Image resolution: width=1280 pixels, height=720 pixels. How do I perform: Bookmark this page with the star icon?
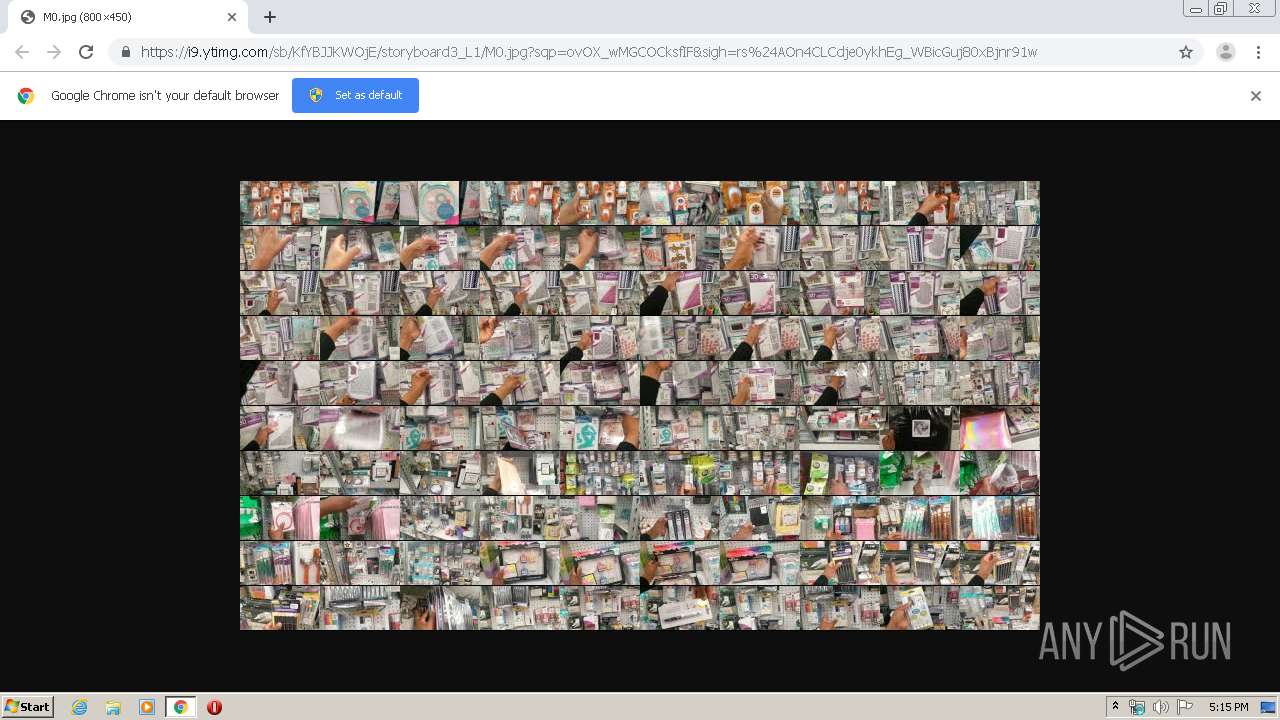click(1186, 52)
